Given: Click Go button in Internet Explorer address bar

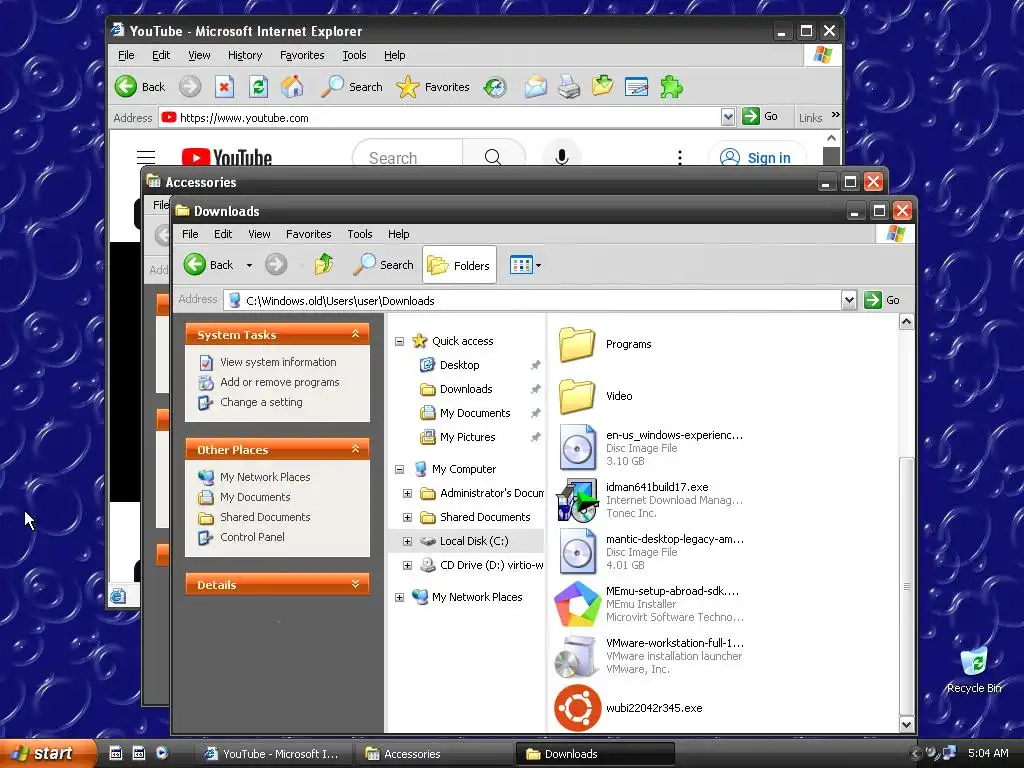Looking at the screenshot, I should pos(760,117).
